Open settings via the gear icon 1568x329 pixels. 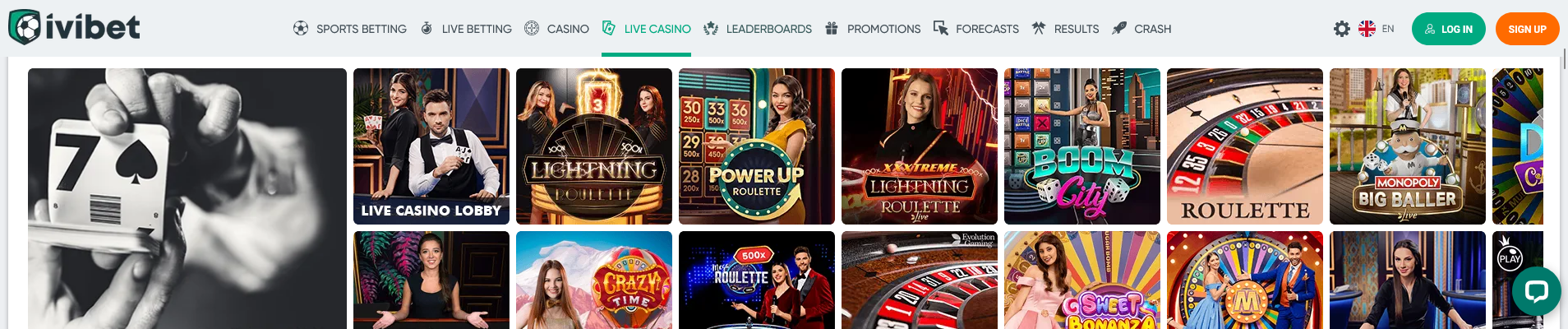pyautogui.click(x=1342, y=29)
